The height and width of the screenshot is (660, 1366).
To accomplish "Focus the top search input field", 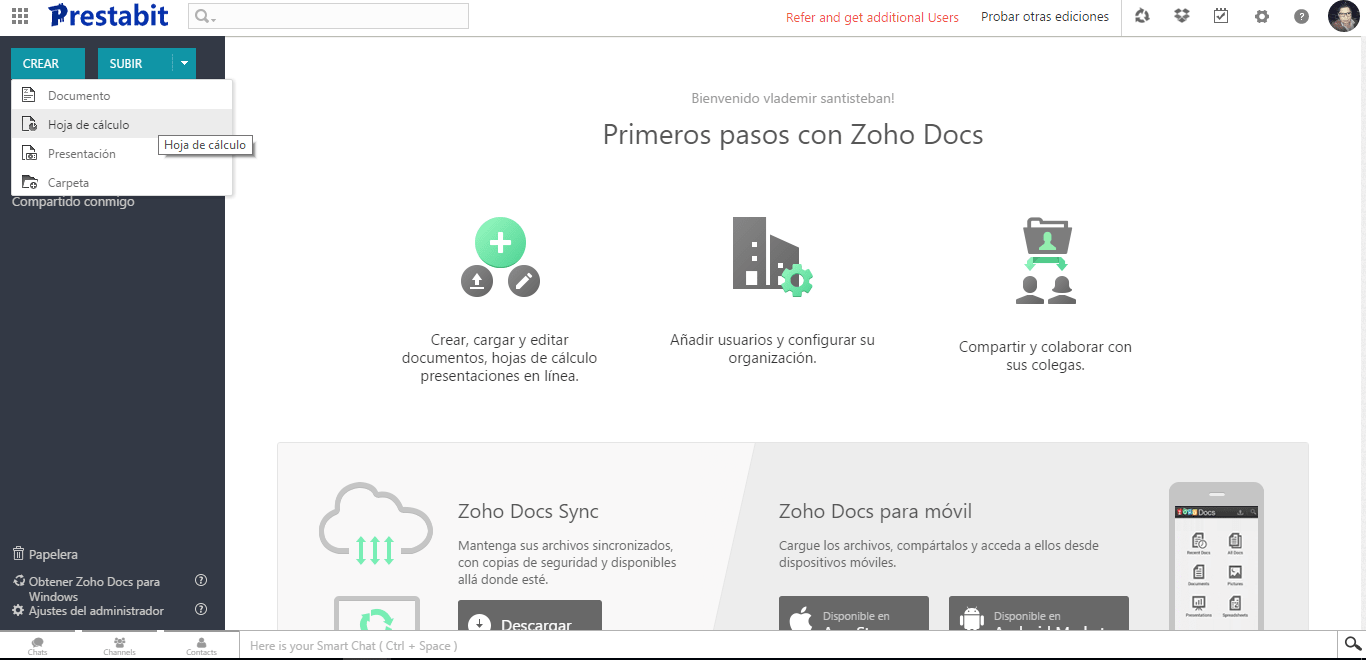I will [x=328, y=16].
